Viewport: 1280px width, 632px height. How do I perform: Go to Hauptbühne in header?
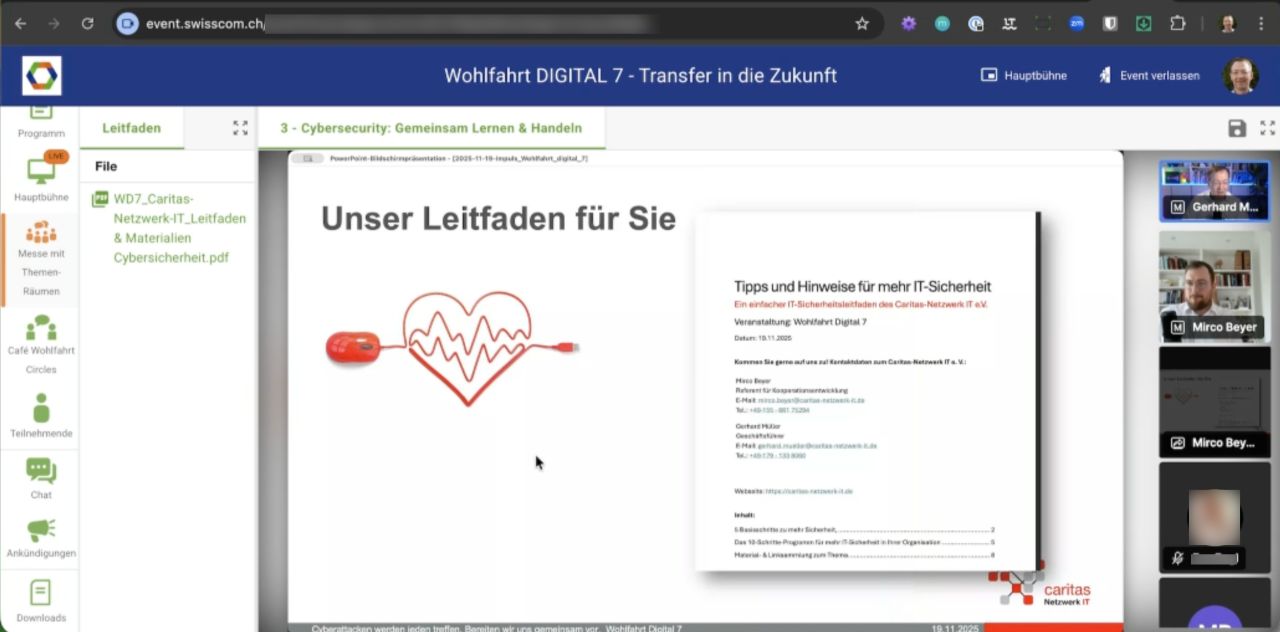point(1023,75)
